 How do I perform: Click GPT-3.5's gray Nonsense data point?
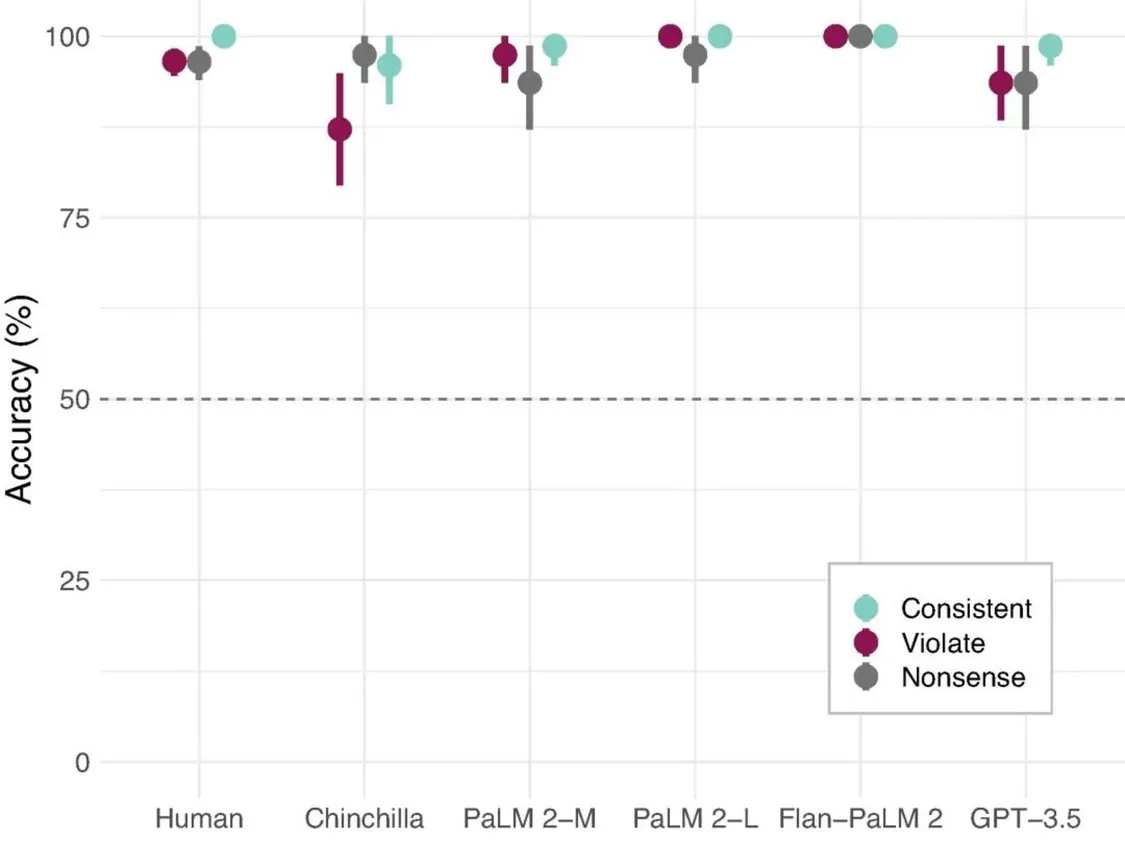[x=1025, y=83]
